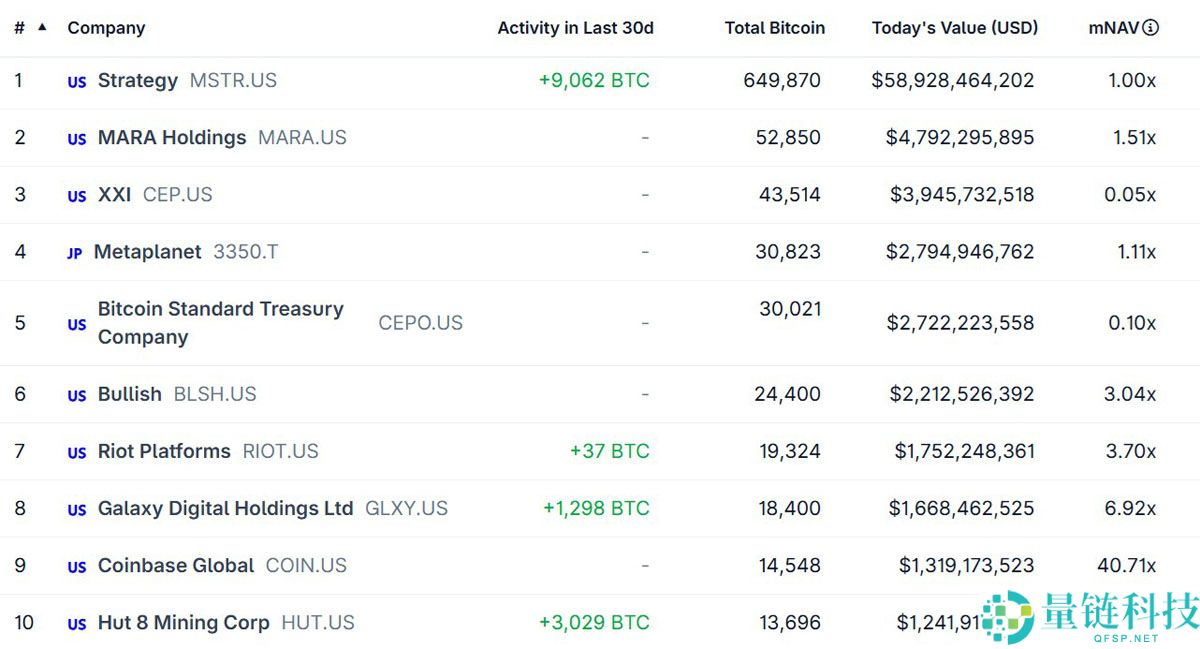
Task: Open the MSTR.US ticker link
Action: [x=233, y=82]
